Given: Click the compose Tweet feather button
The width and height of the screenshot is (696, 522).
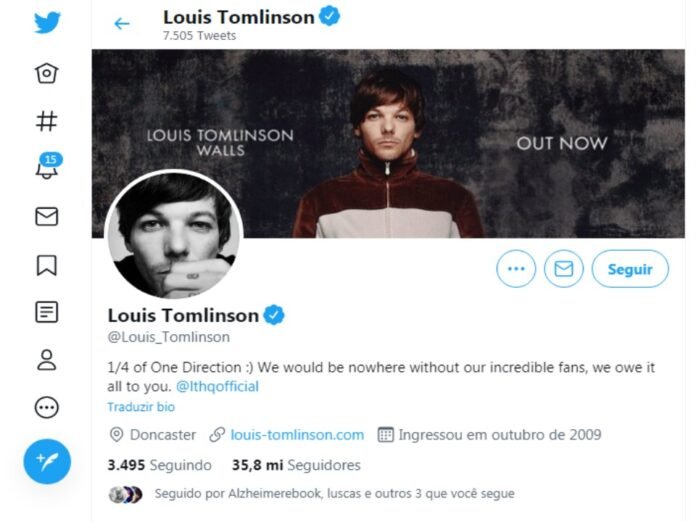Looking at the screenshot, I should click(47, 461).
